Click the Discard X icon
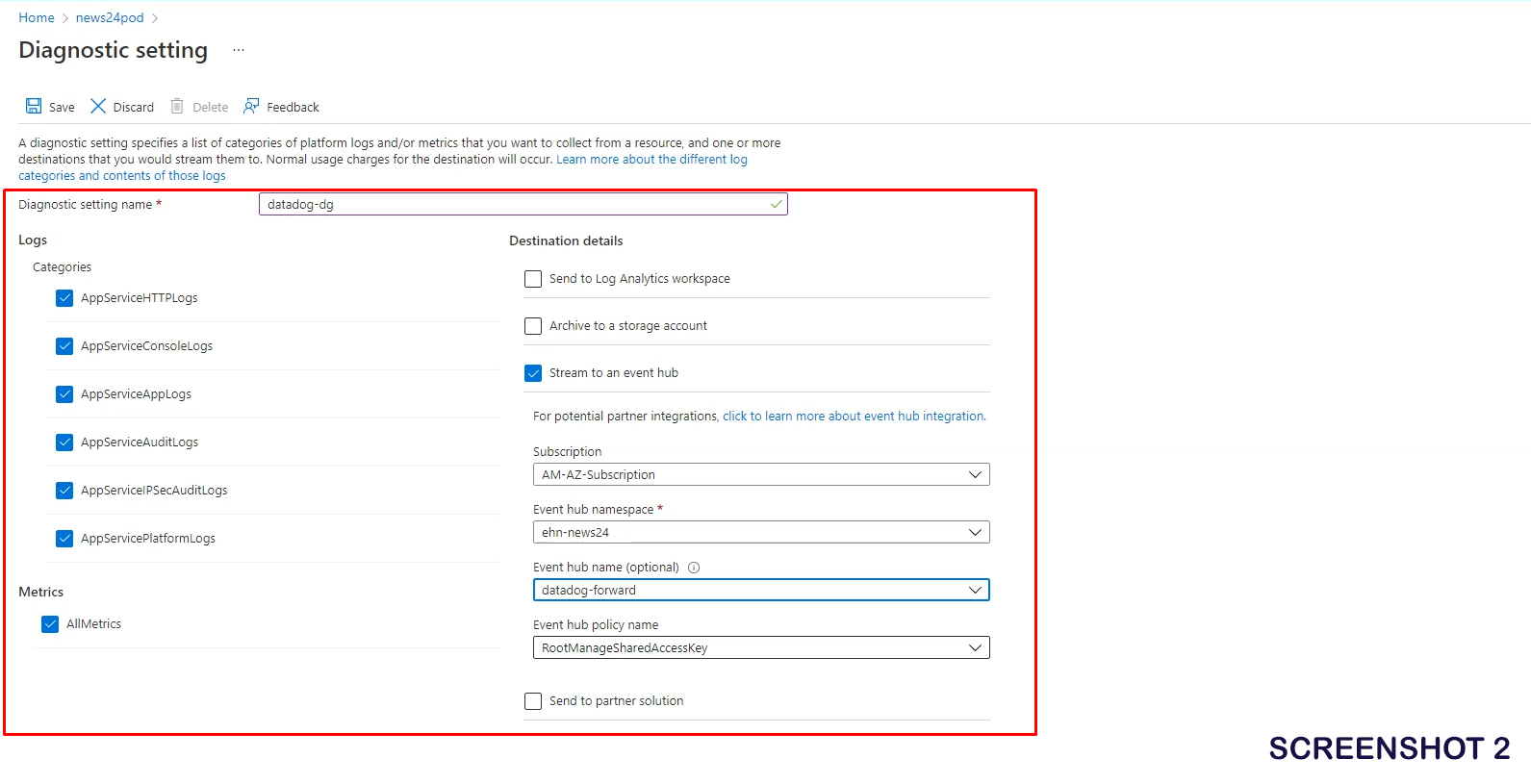 [98, 106]
